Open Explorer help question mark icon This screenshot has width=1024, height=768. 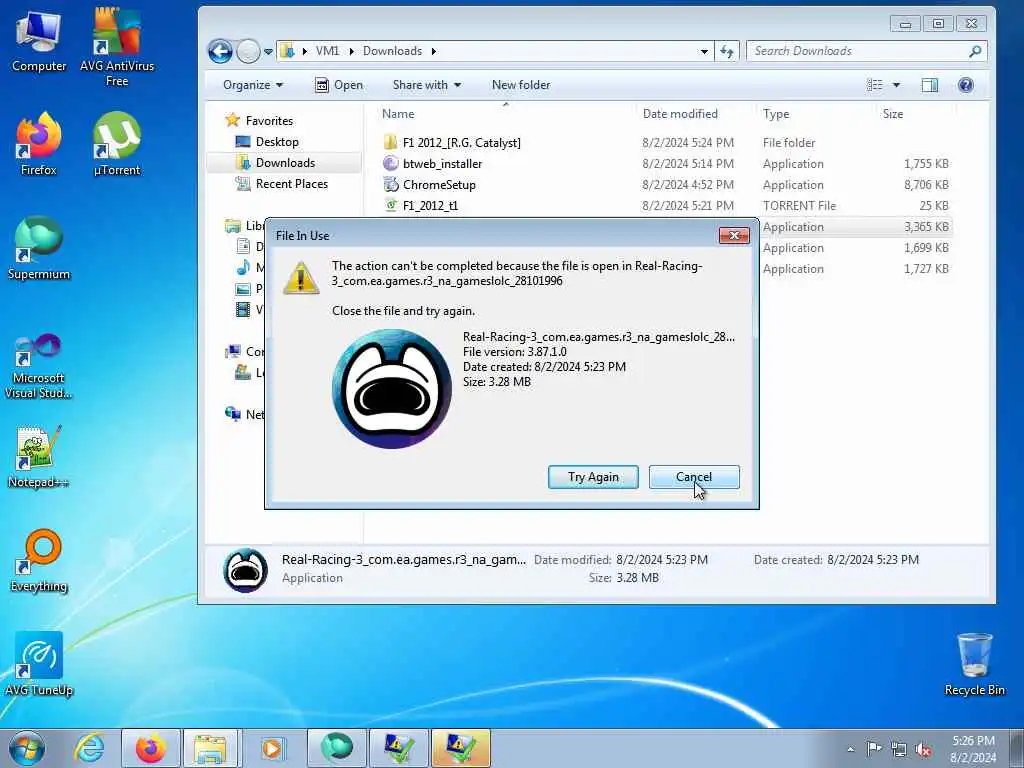[966, 85]
